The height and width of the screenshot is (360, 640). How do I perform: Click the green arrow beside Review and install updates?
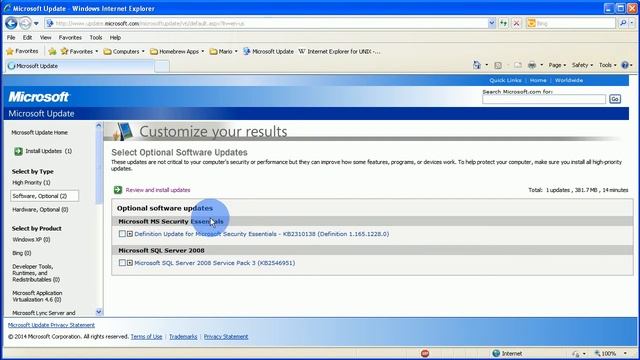[118, 190]
